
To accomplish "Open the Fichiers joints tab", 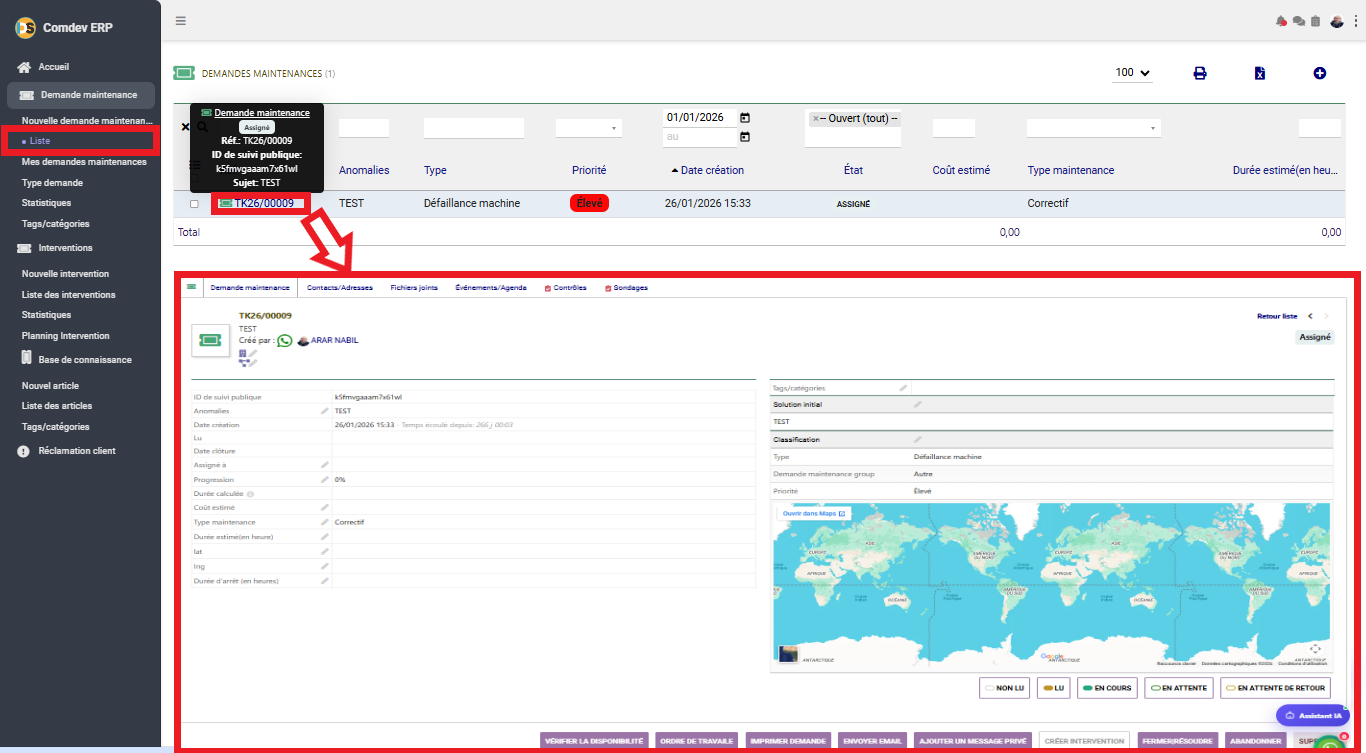I will click(x=414, y=288).
